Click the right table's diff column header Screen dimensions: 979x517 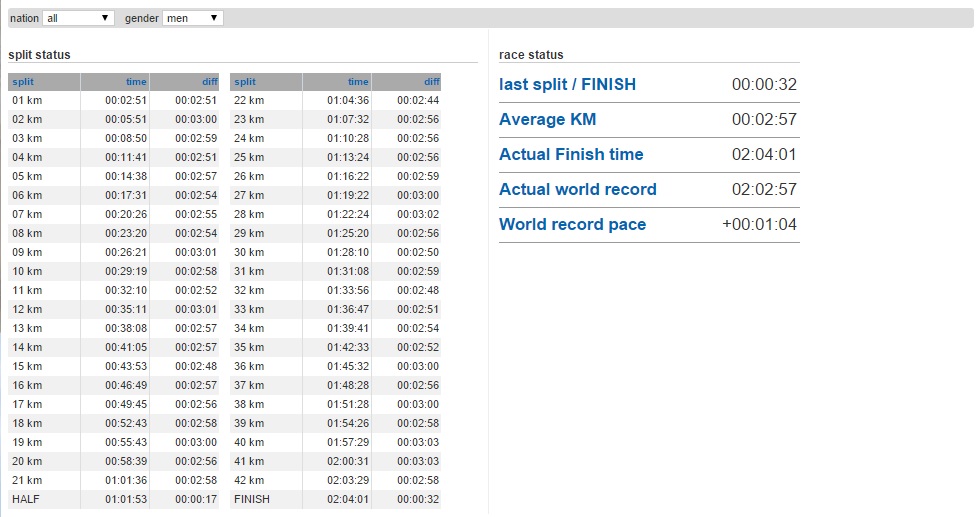(x=432, y=82)
